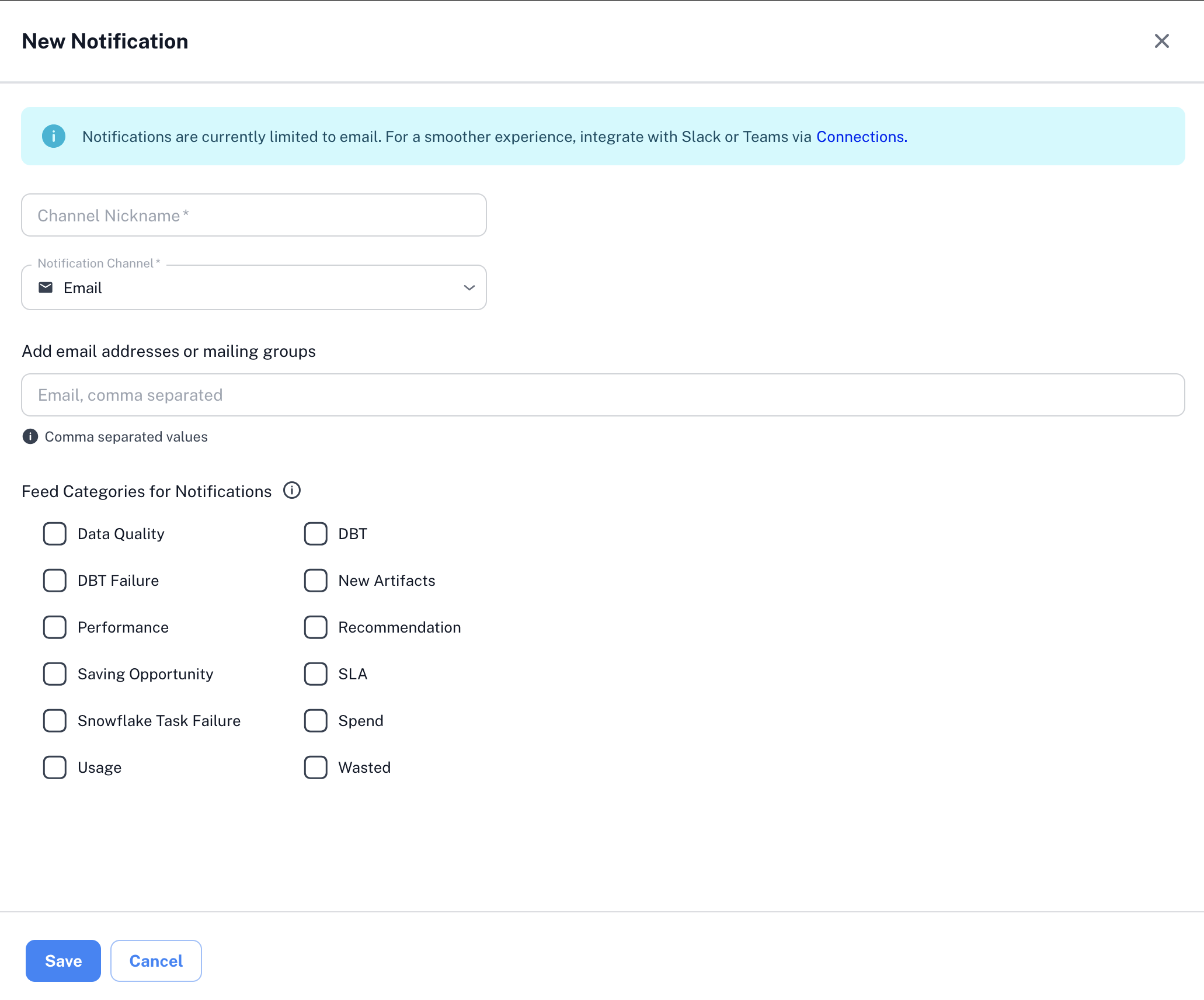
Task: Check the New Artifacts category
Action: pyautogui.click(x=315, y=580)
